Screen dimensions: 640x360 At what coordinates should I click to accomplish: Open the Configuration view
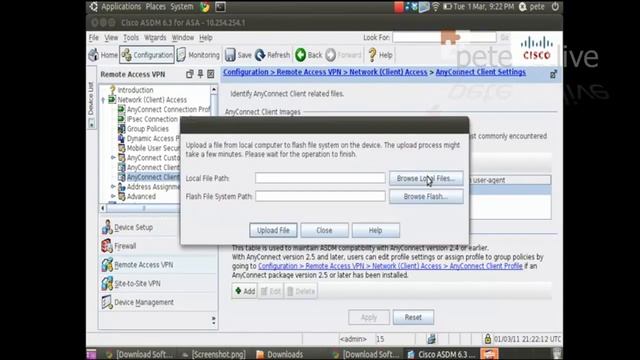147,55
